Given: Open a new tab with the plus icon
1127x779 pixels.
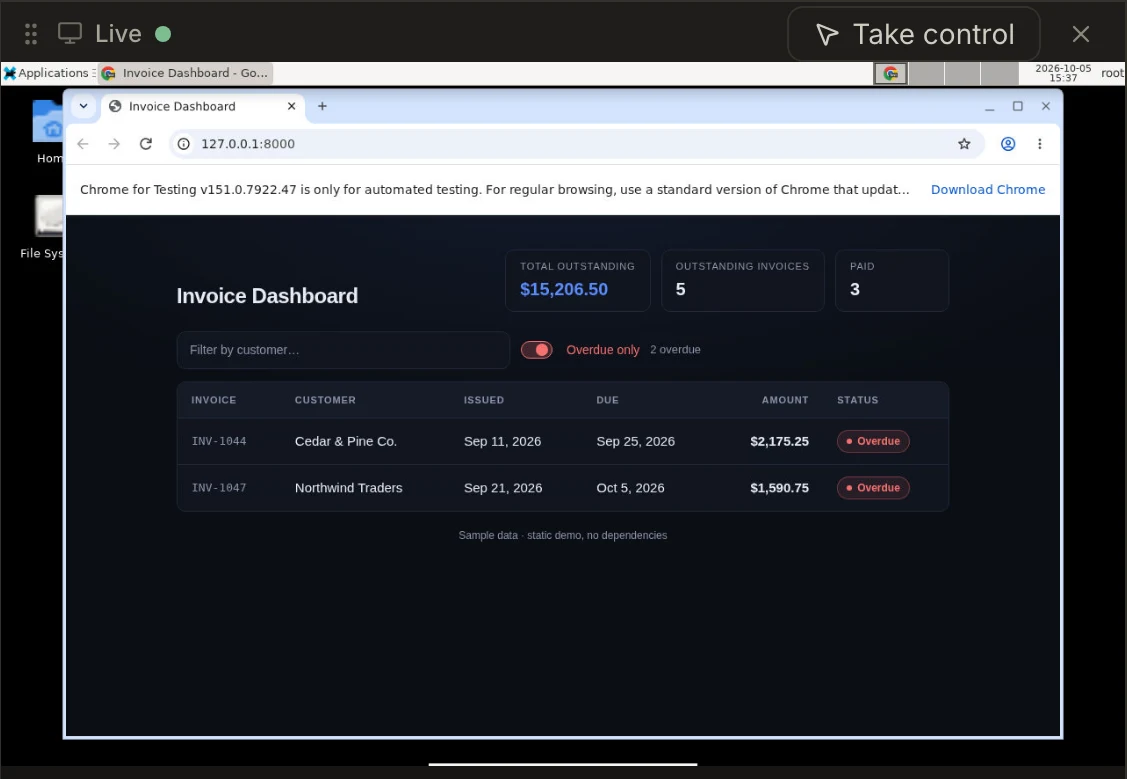Looking at the screenshot, I should [x=322, y=106].
